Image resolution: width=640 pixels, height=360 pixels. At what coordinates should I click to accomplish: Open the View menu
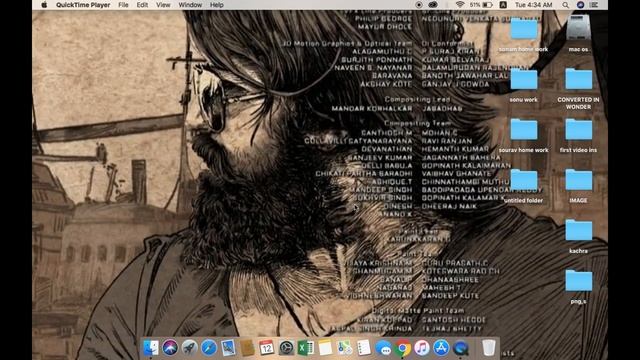pos(163,5)
